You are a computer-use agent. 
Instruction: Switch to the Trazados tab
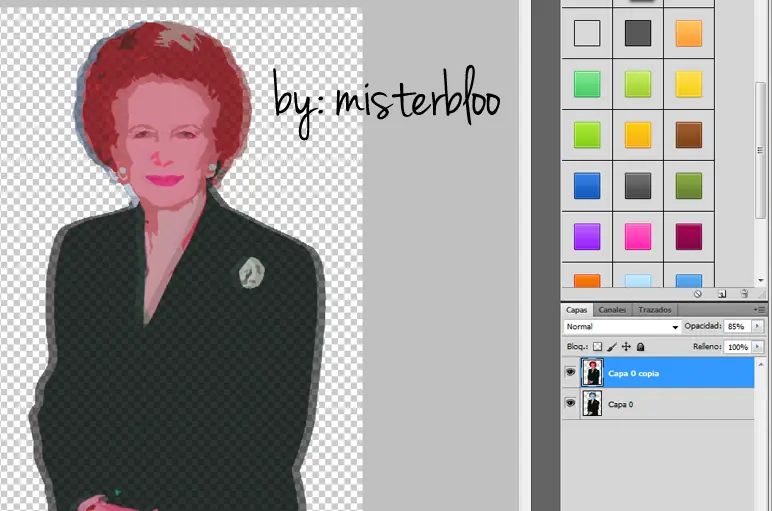[655, 310]
